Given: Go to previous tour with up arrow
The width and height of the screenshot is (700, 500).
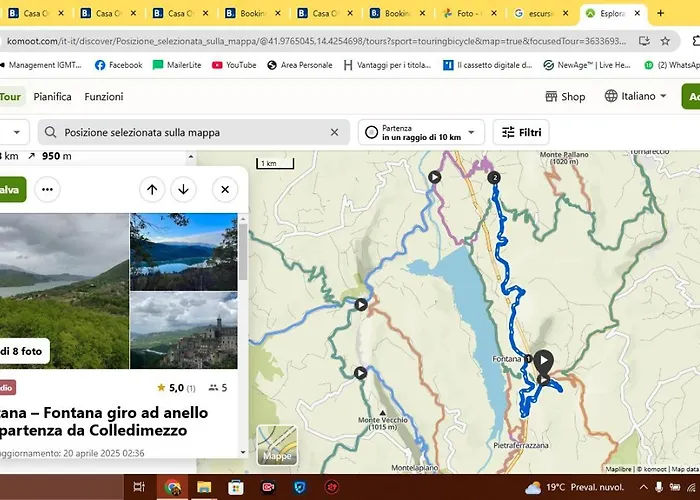Looking at the screenshot, I should [x=152, y=189].
